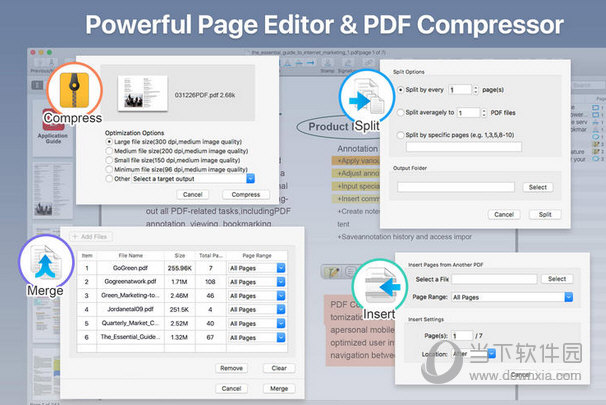
Task: Select Large file size (300 dpi) option
Action: tap(109, 142)
